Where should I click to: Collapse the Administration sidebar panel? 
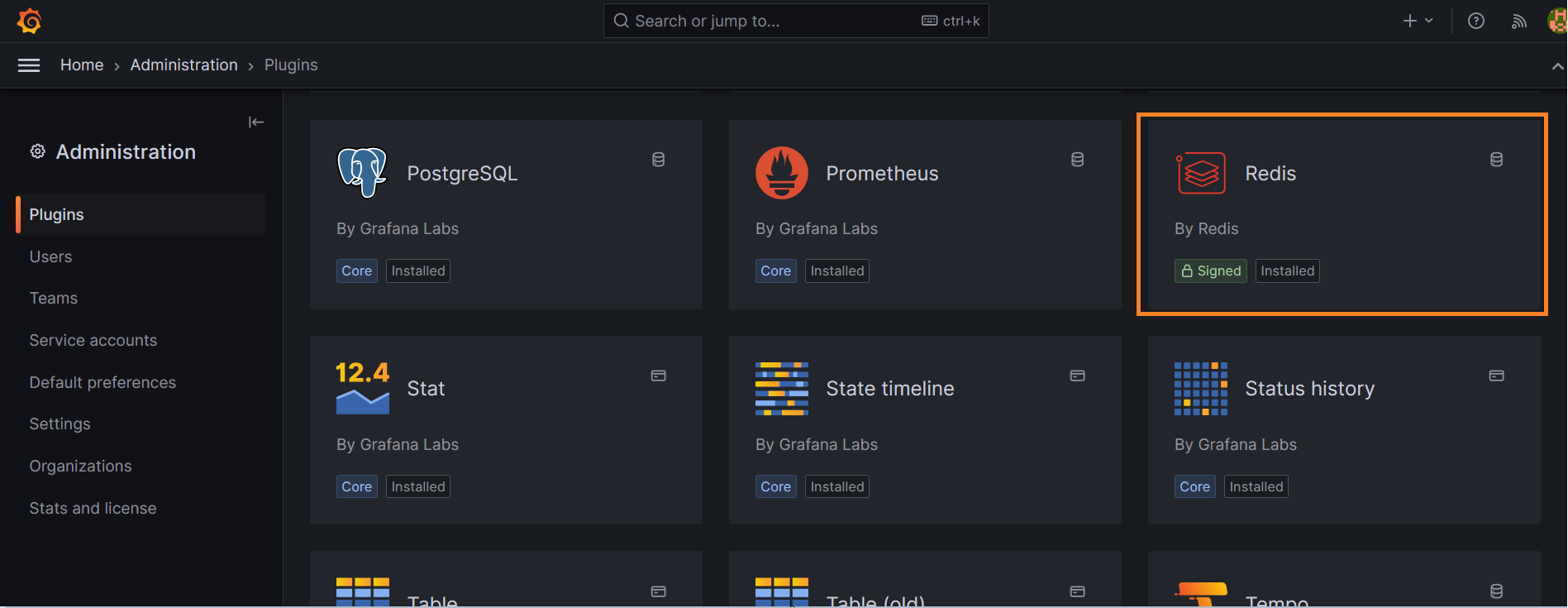coord(256,122)
